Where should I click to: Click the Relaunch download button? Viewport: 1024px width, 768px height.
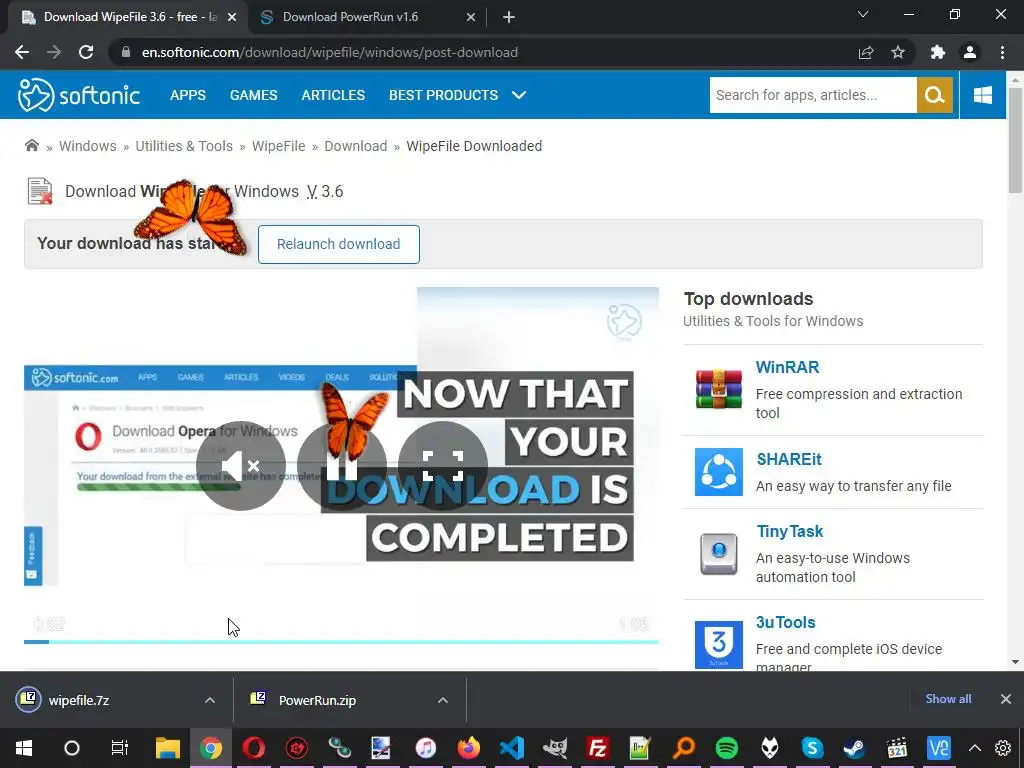point(338,244)
